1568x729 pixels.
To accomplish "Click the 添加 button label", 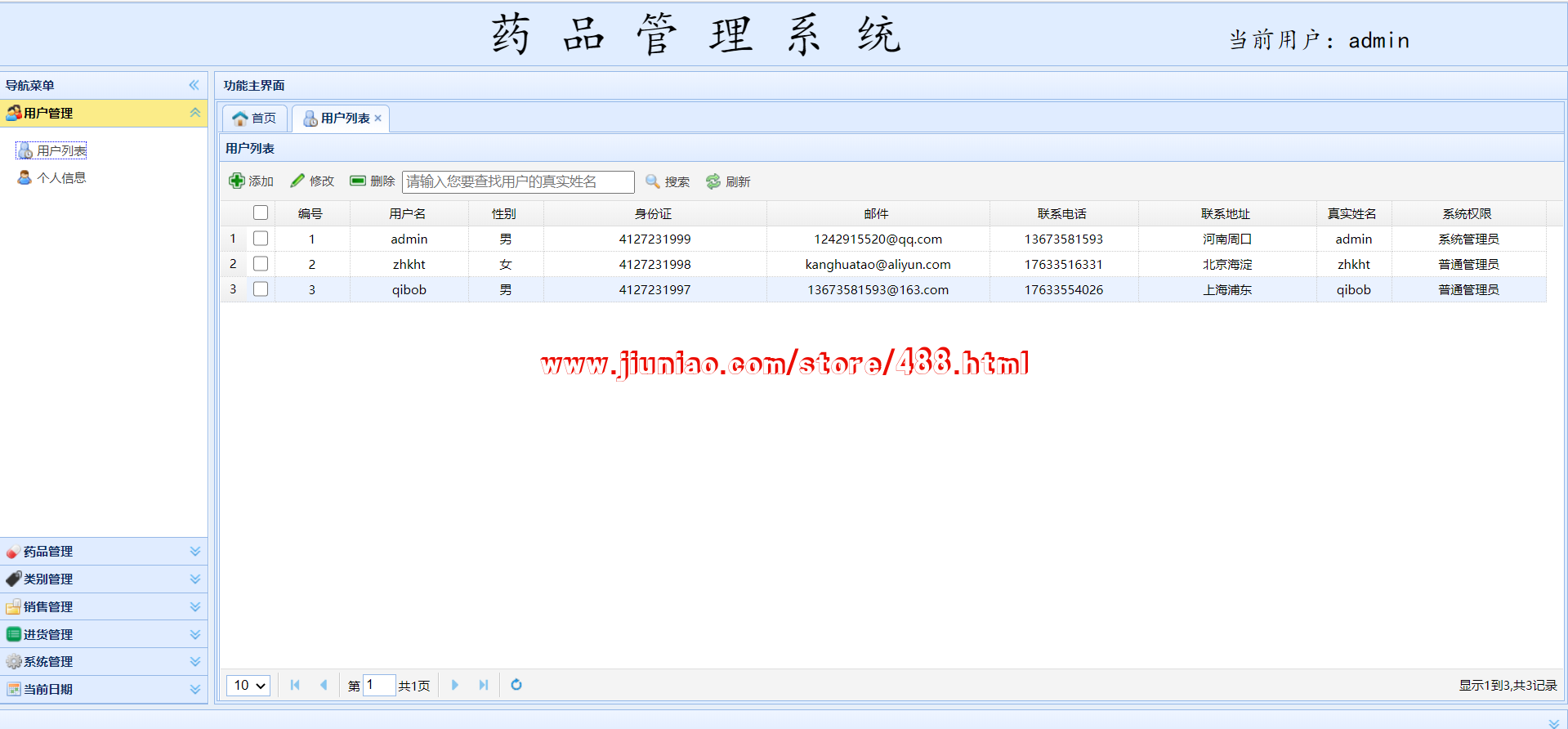I will click(261, 181).
